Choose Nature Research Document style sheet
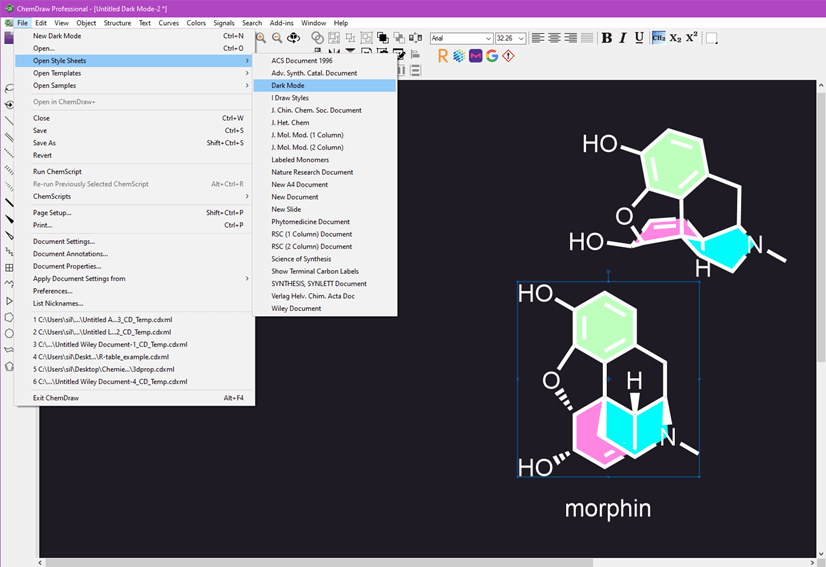The image size is (826, 567). [x=324, y=172]
